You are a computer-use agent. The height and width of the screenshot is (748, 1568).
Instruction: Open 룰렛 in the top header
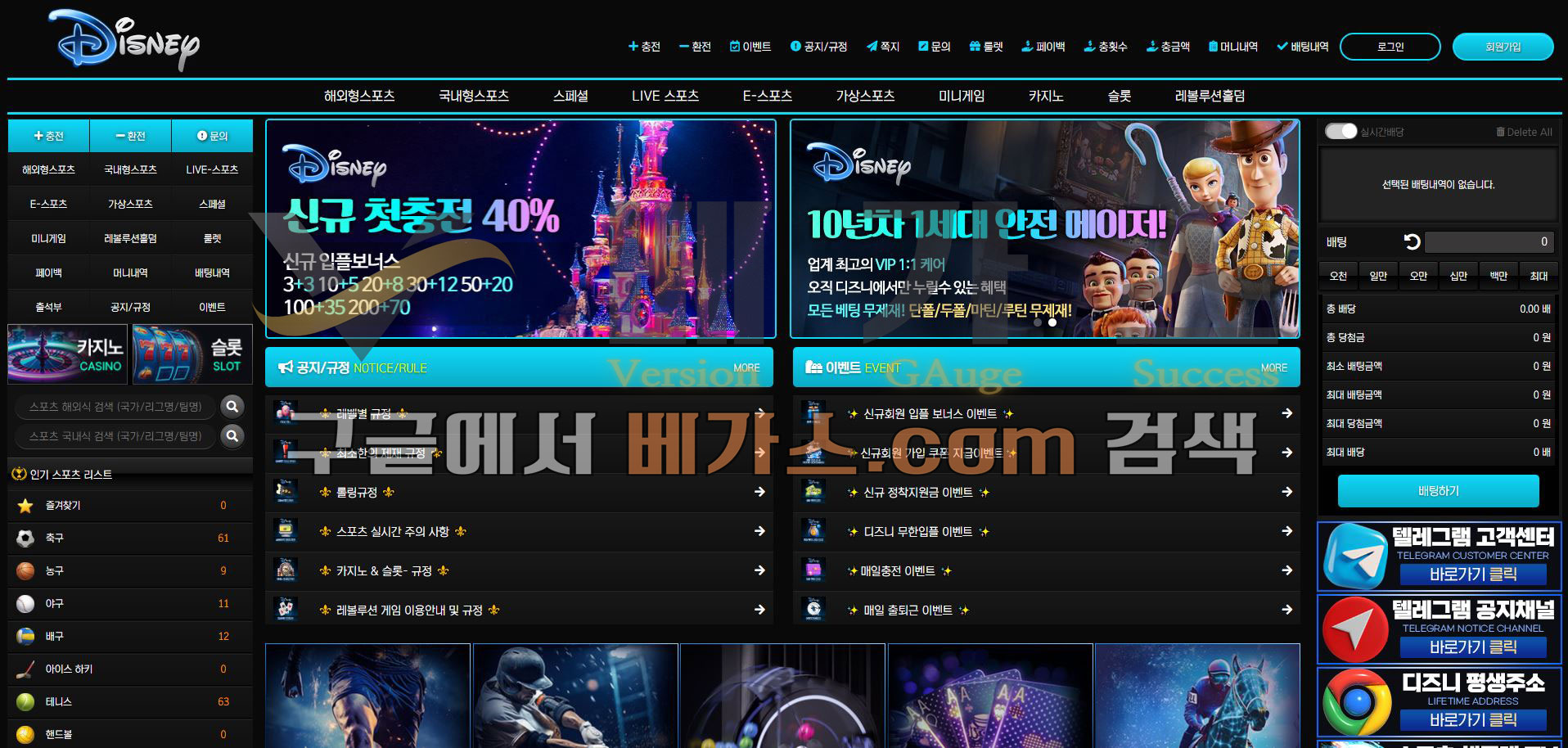[x=986, y=47]
